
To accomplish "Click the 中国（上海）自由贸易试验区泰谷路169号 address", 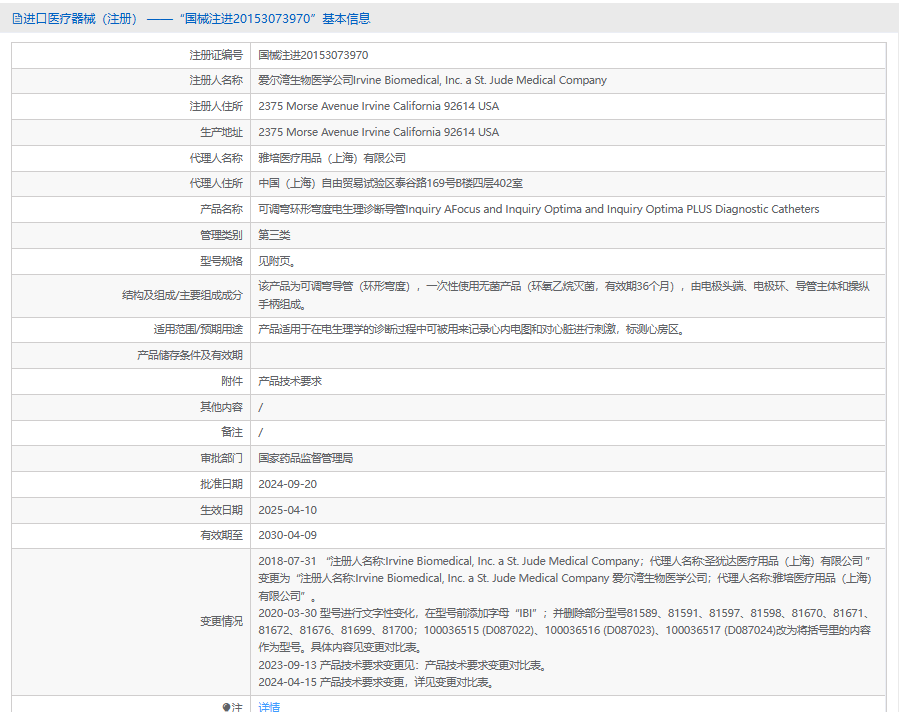I will 390,183.
